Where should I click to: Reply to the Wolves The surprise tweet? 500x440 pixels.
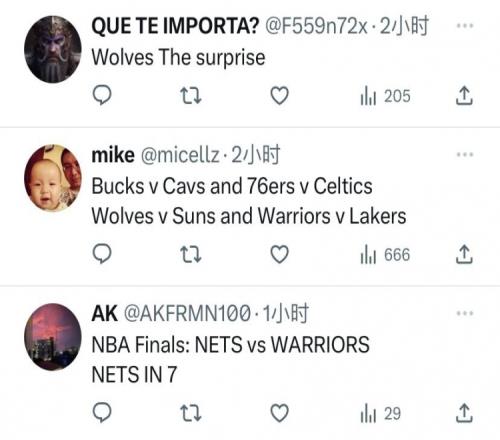coord(102,96)
